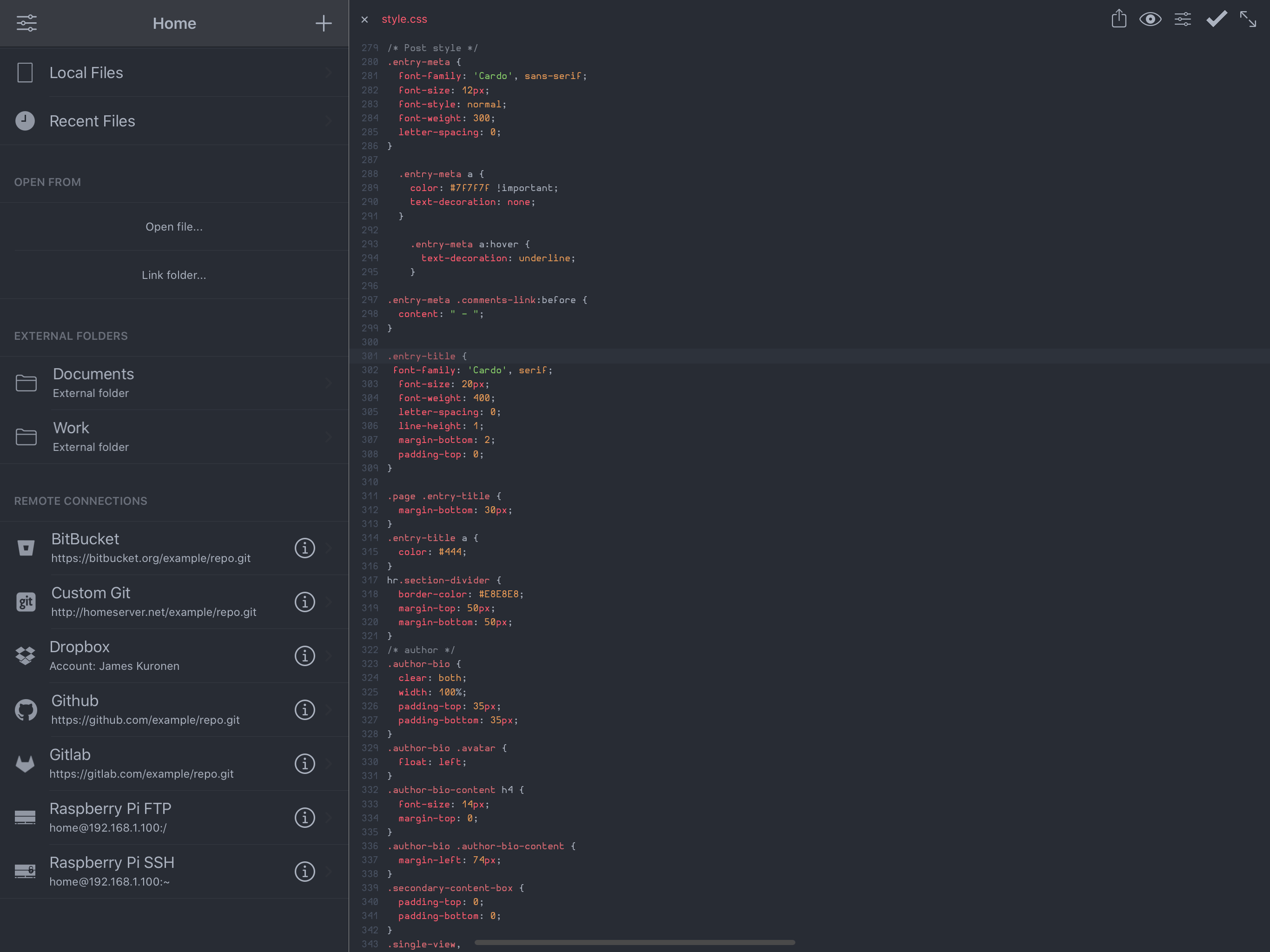Open the Work external folder

tap(174, 436)
